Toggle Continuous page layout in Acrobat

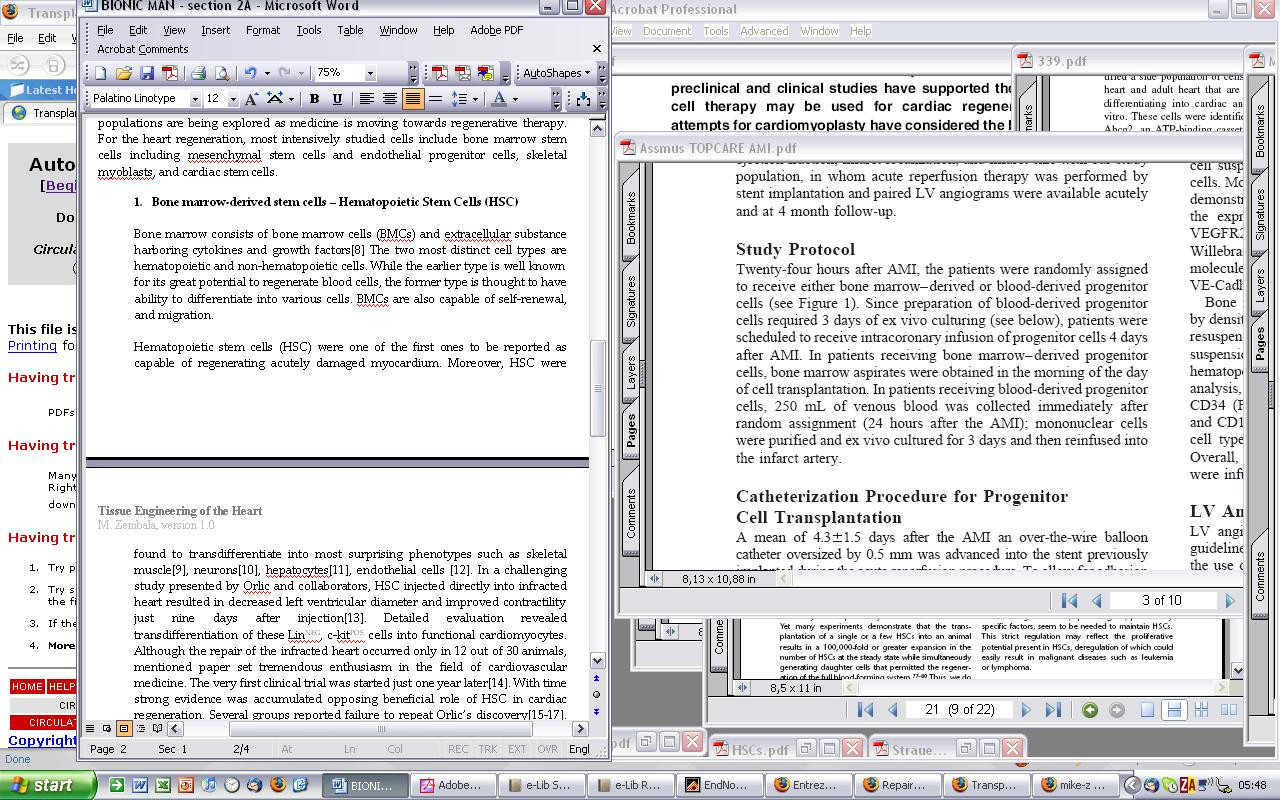coord(1174,710)
